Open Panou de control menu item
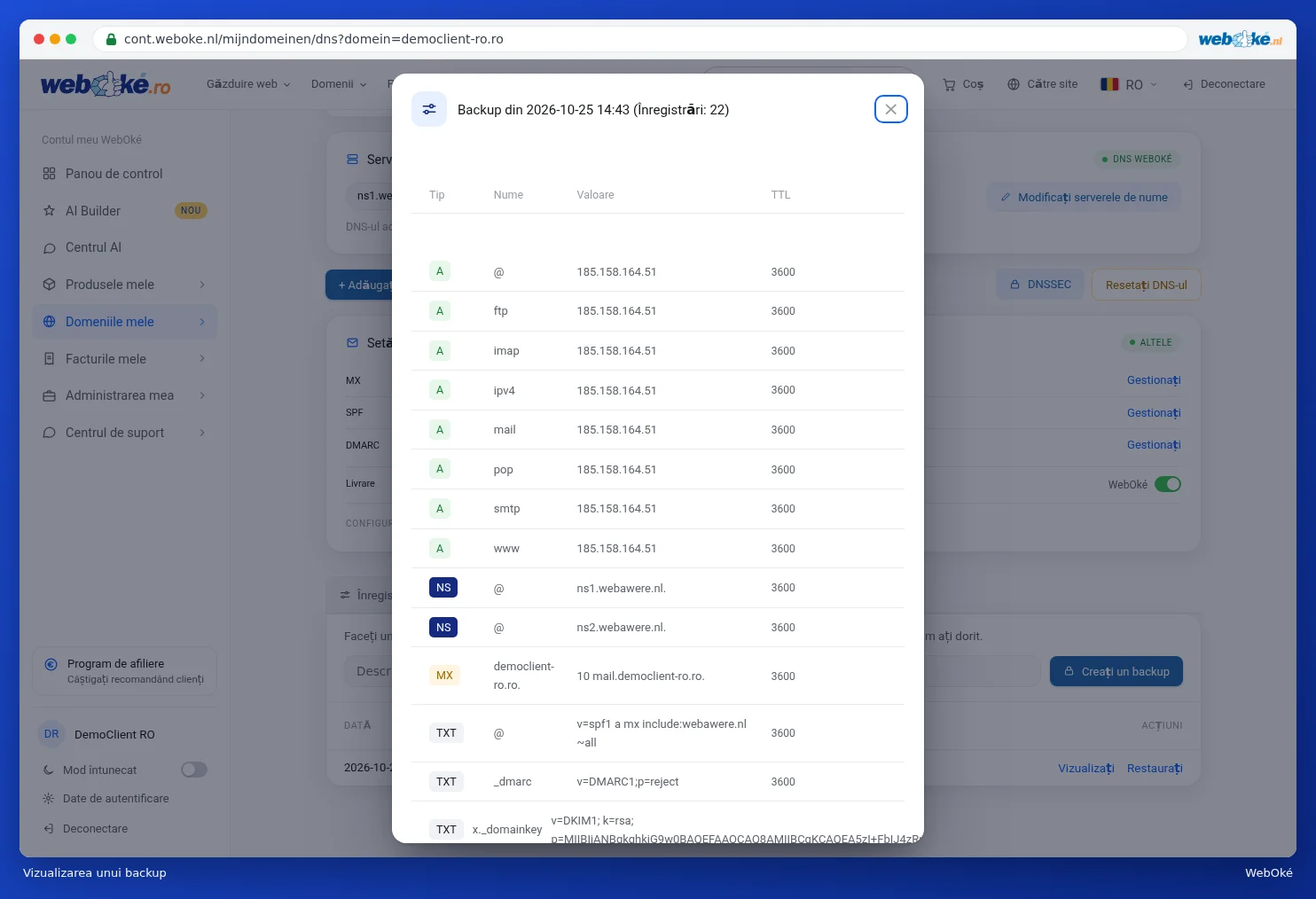1316x899 pixels. click(x=125, y=174)
